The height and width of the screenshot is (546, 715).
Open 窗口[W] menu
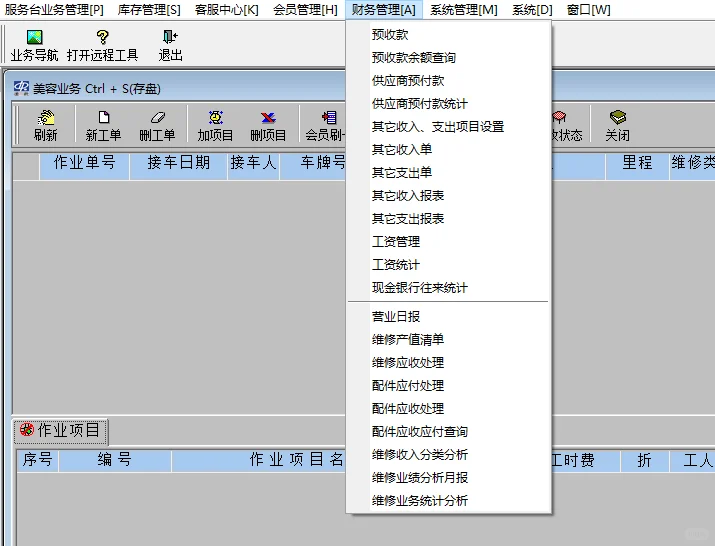pyautogui.click(x=589, y=10)
